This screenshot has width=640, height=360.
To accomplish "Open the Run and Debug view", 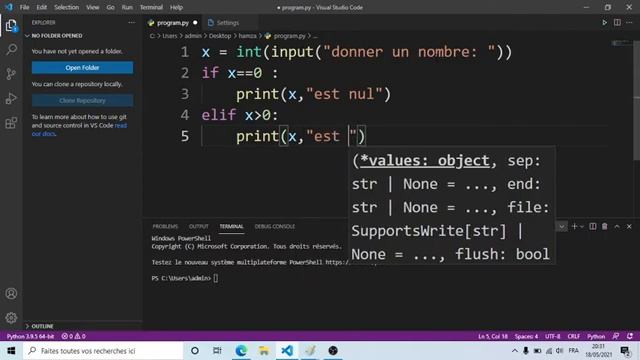I will [11, 98].
